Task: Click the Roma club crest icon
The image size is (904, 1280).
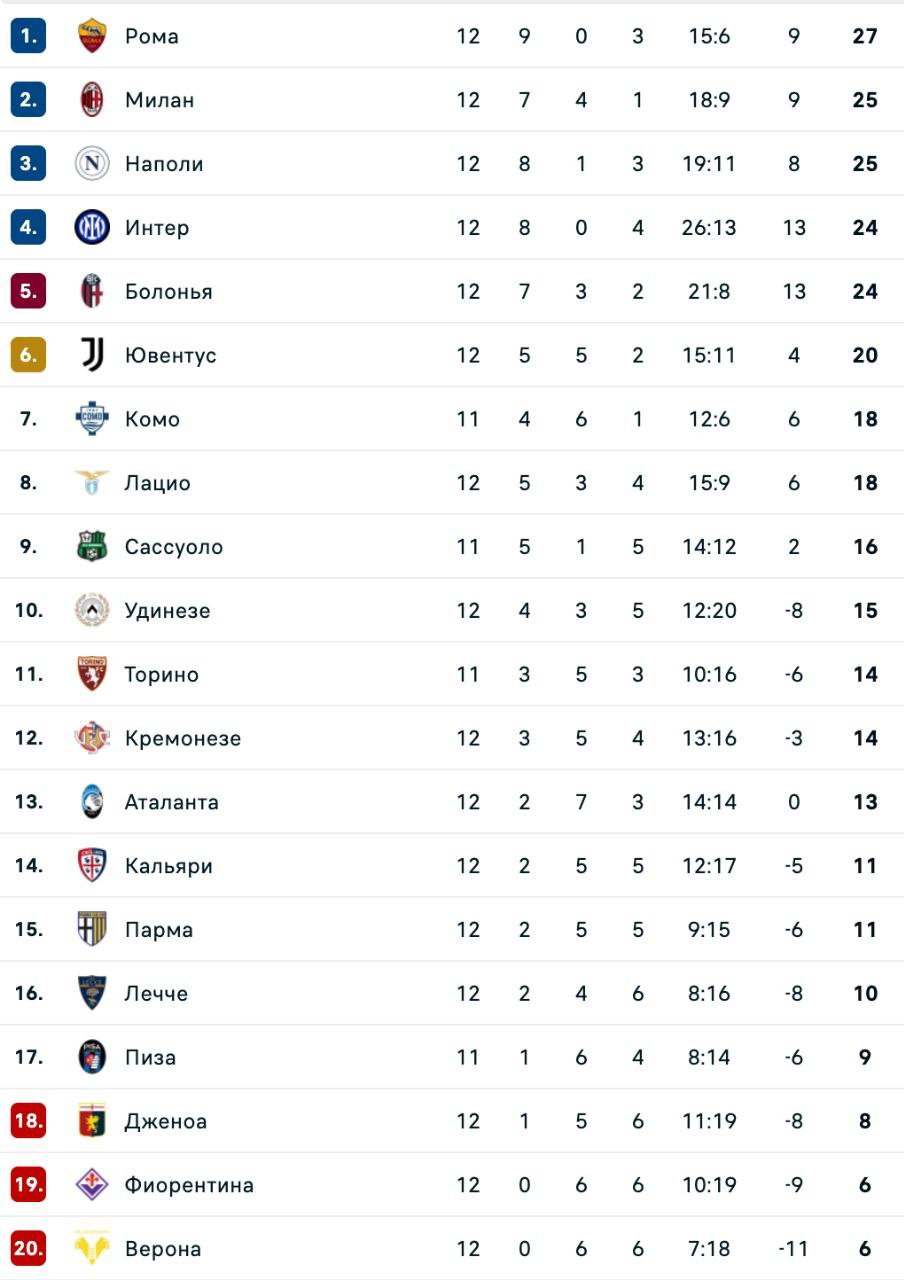Action: 92,36
